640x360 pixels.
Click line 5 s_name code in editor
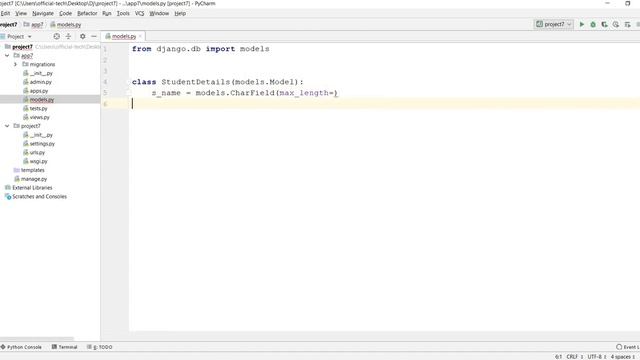[244, 93]
